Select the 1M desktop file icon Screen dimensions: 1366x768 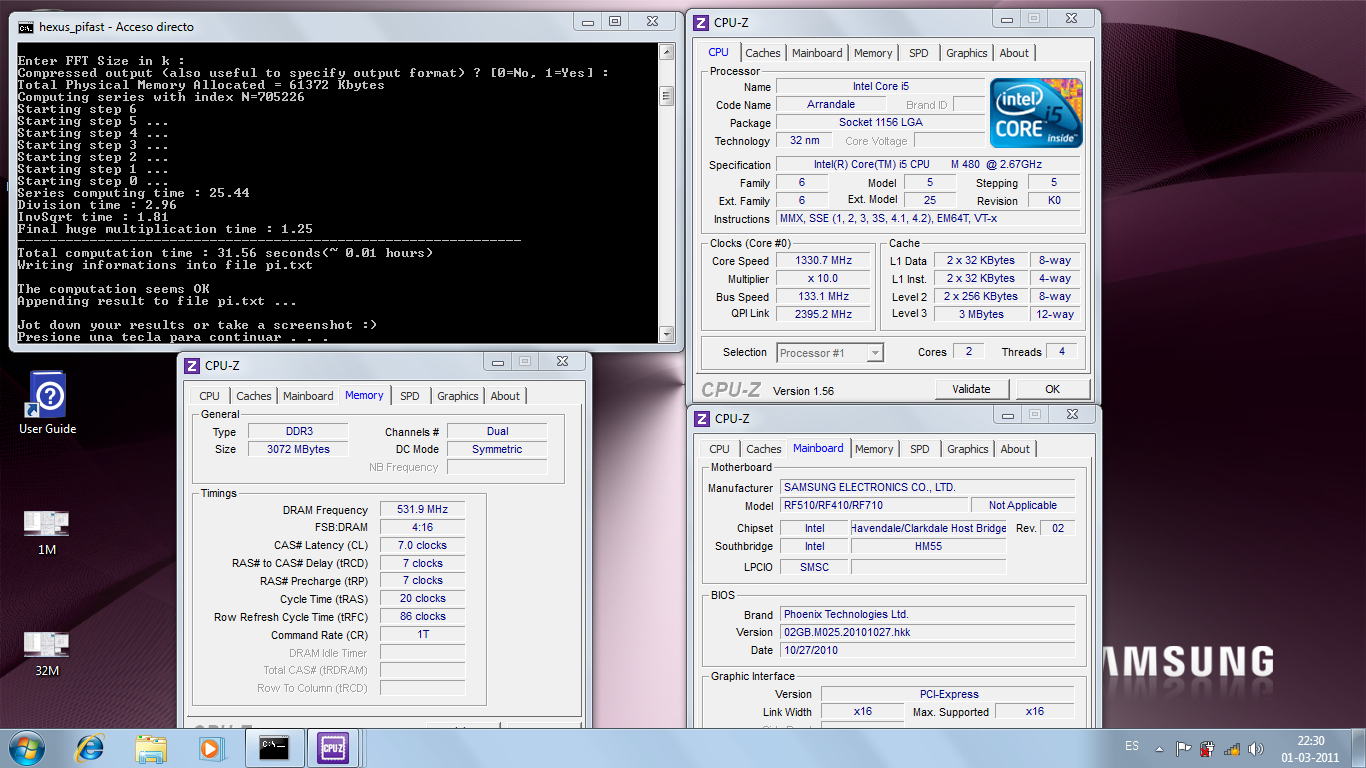click(x=47, y=533)
